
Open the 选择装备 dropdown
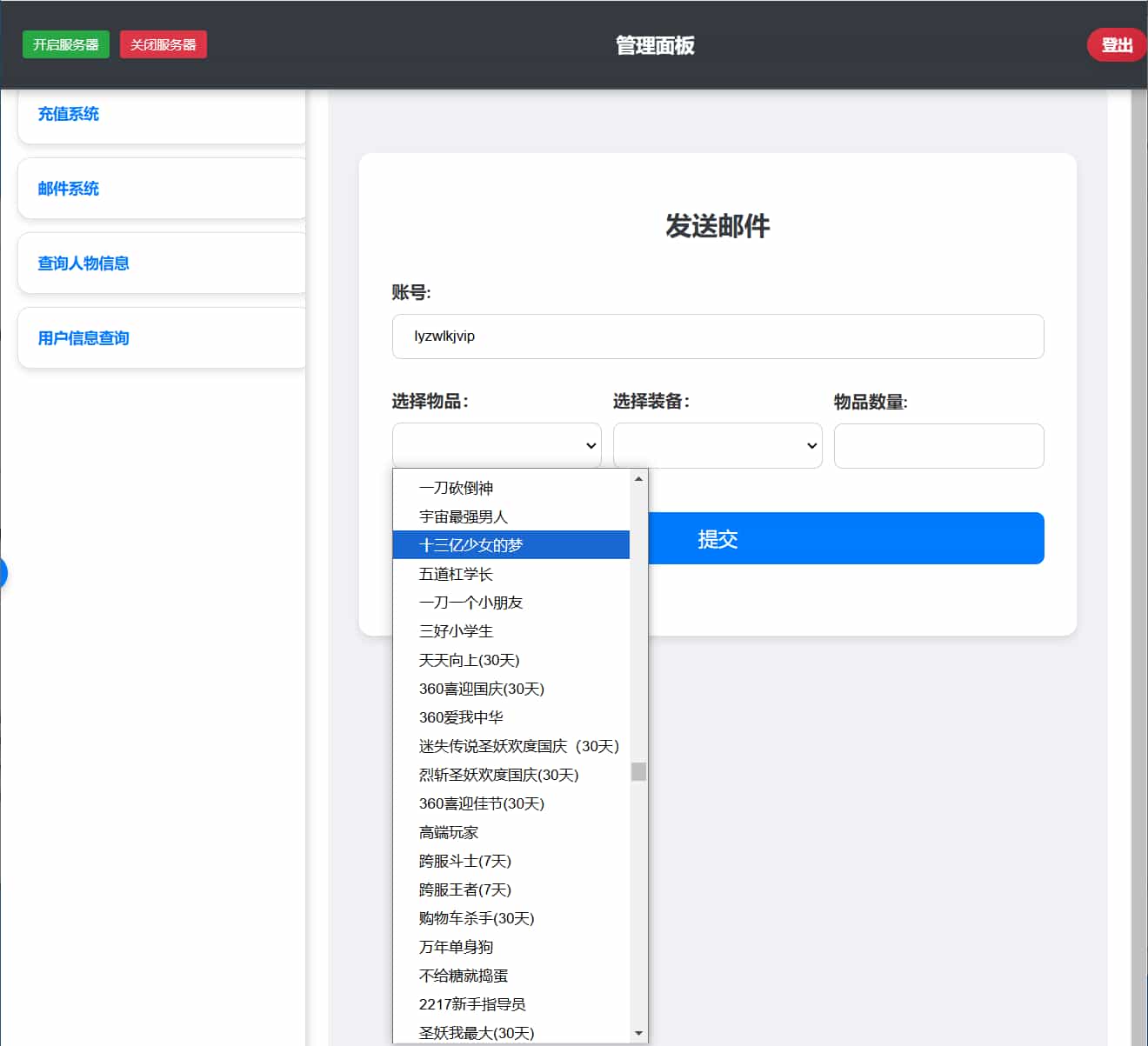(717, 445)
